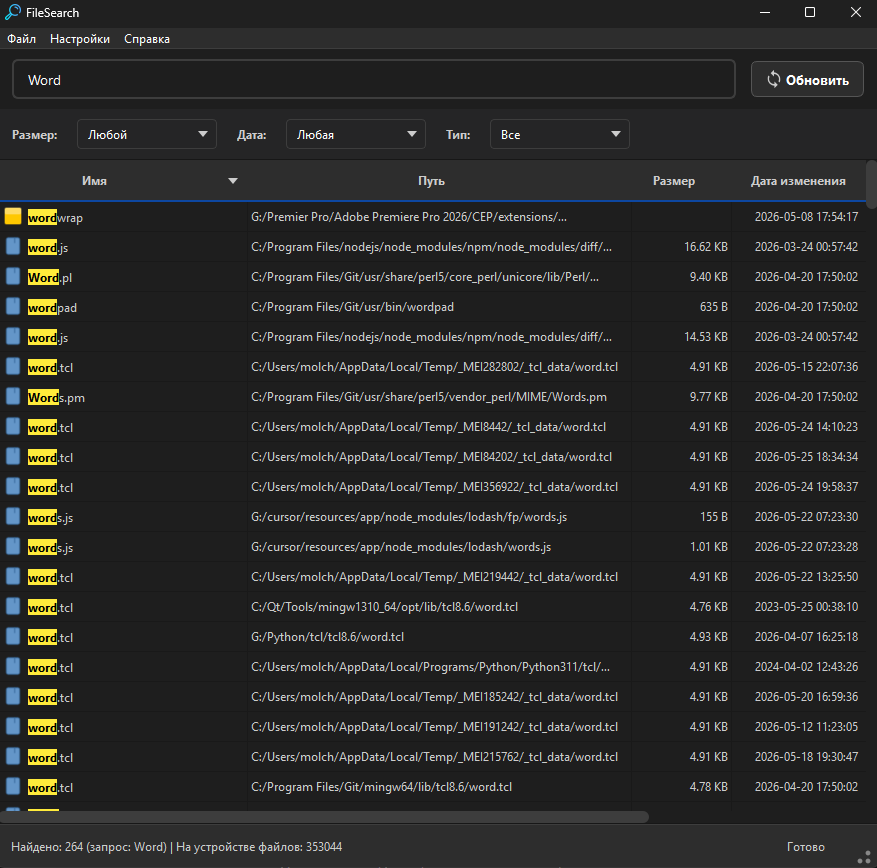The width and height of the screenshot is (877, 868).
Task: Maximize the FileSearch window
Action: (x=809, y=12)
